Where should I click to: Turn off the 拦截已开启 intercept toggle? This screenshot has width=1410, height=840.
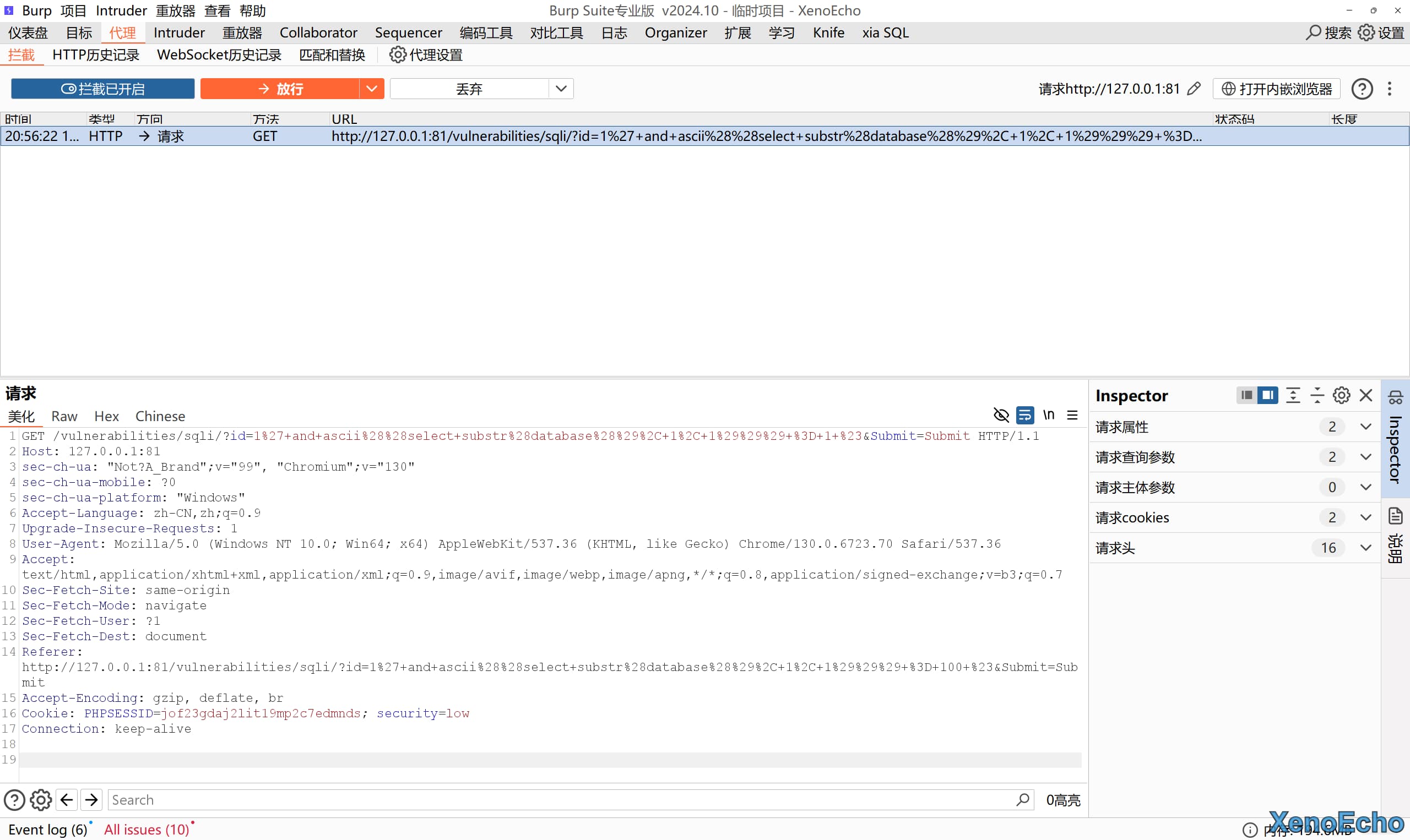[103, 89]
